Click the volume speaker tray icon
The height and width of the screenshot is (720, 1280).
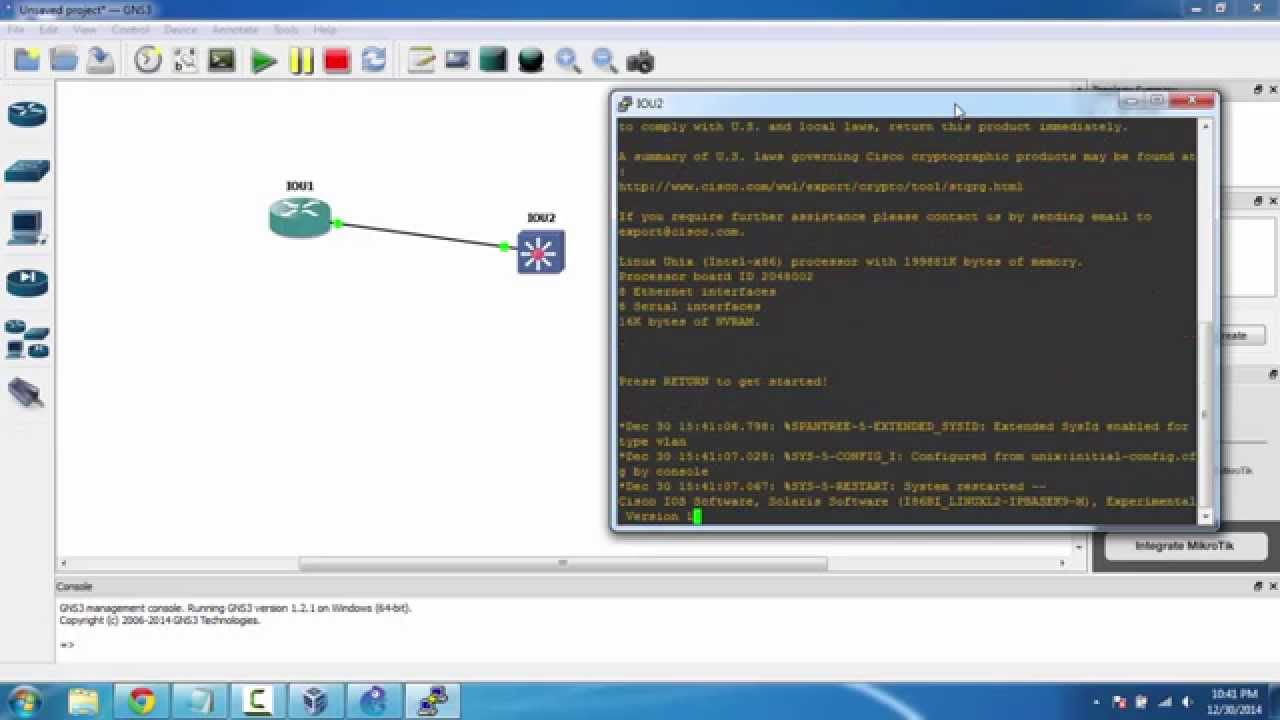point(1187,701)
